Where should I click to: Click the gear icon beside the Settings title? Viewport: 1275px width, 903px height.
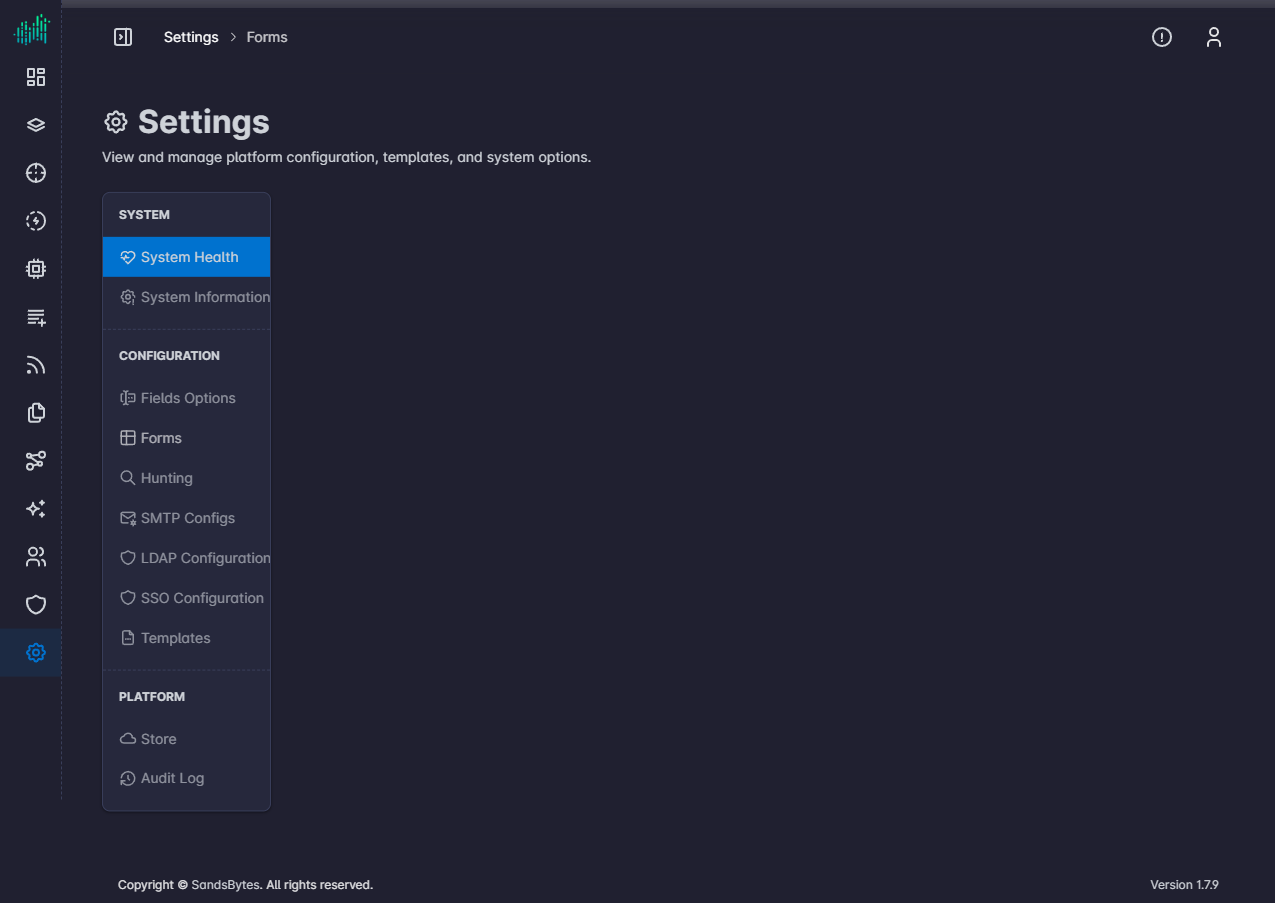click(116, 122)
